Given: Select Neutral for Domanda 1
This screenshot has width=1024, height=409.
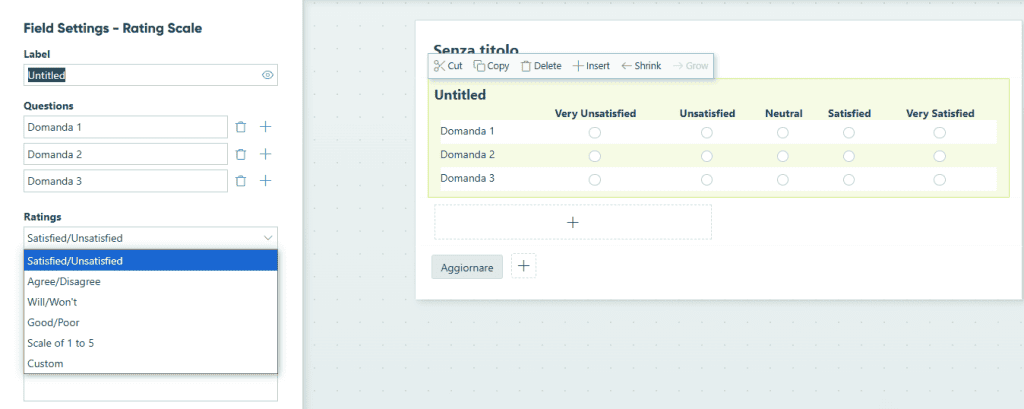Looking at the screenshot, I should click(x=783, y=133).
